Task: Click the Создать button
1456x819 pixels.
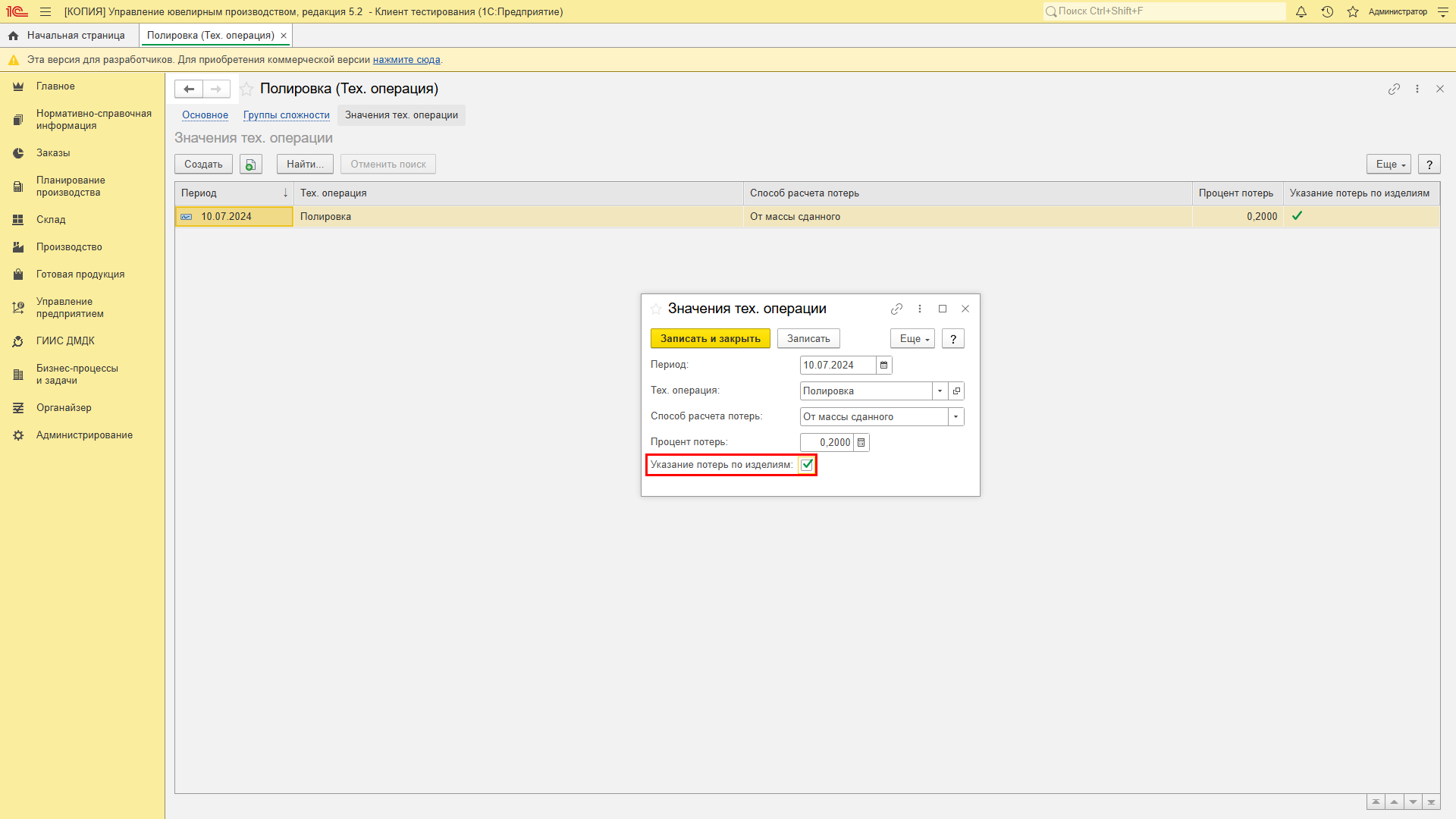Action: click(203, 164)
